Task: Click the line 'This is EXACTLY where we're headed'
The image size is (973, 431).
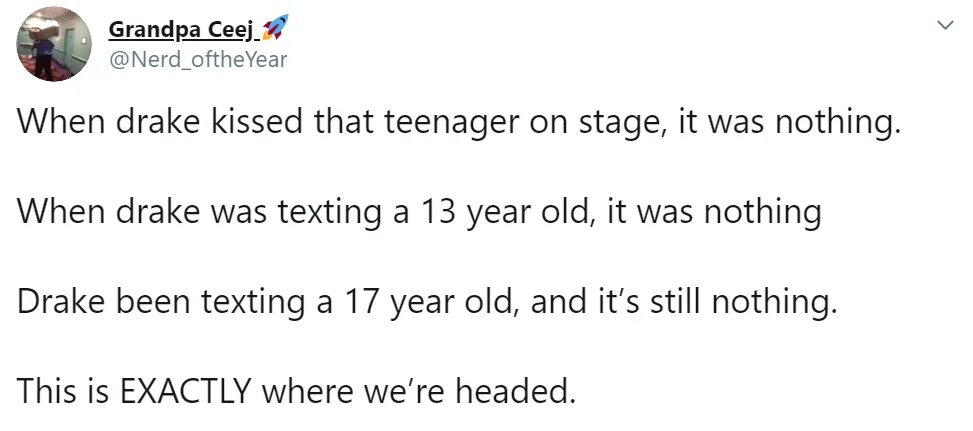Action: 296,391
